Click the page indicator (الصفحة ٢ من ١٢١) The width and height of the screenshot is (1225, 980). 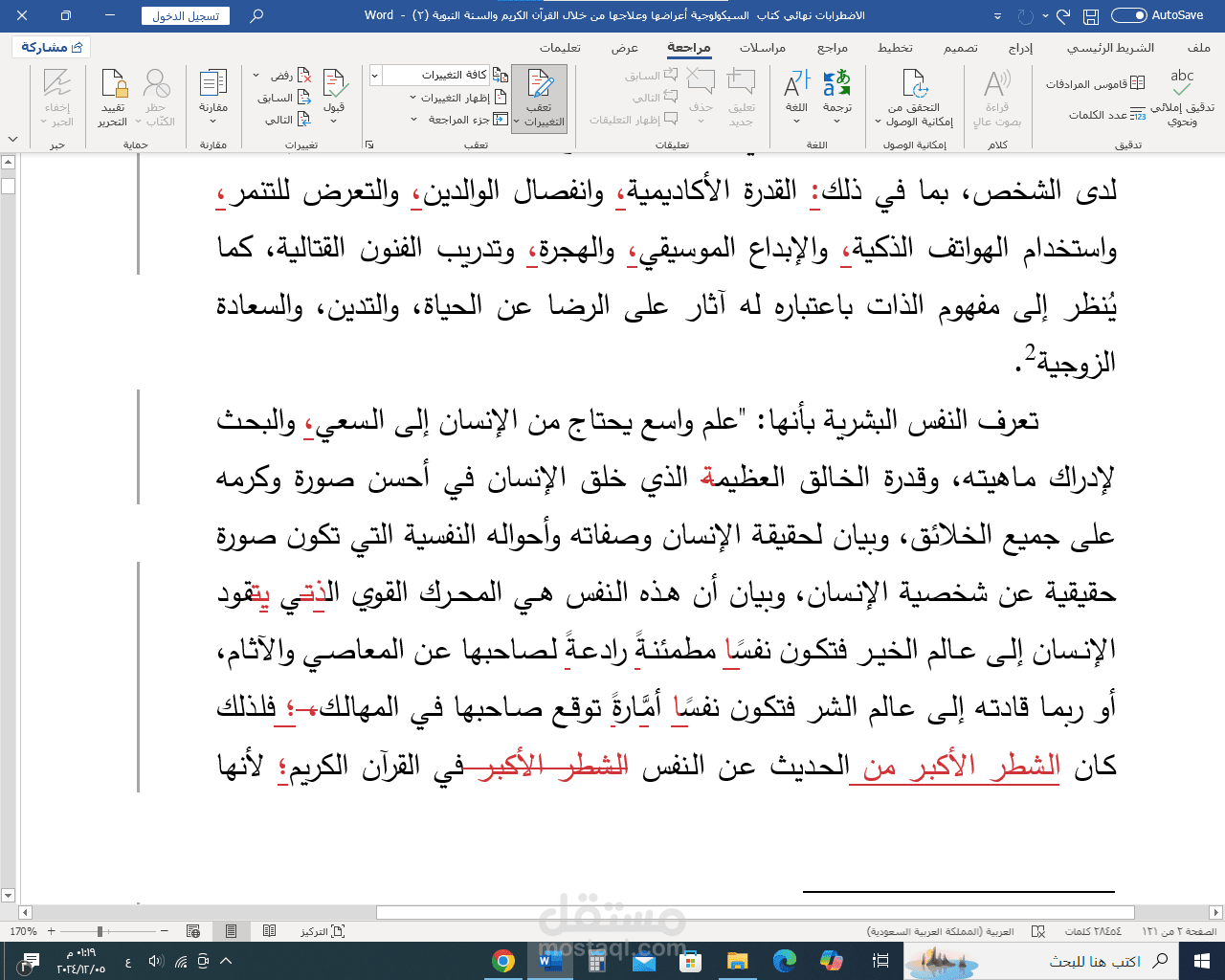click(x=1179, y=930)
